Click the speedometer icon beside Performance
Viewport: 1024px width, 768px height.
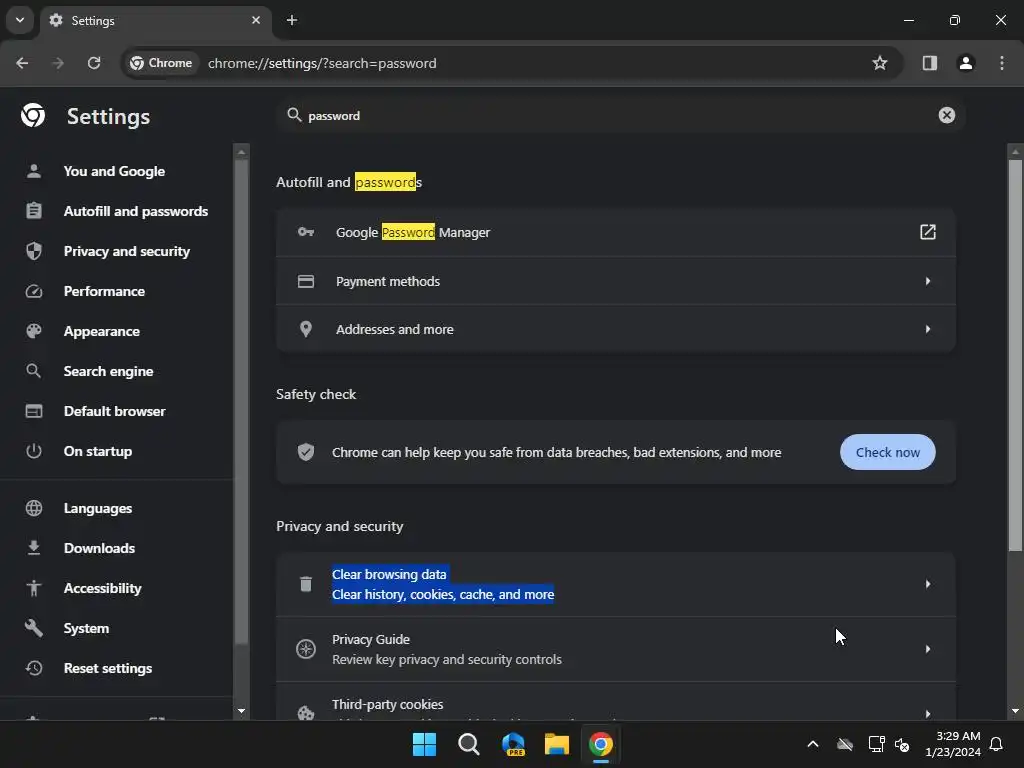coord(34,291)
